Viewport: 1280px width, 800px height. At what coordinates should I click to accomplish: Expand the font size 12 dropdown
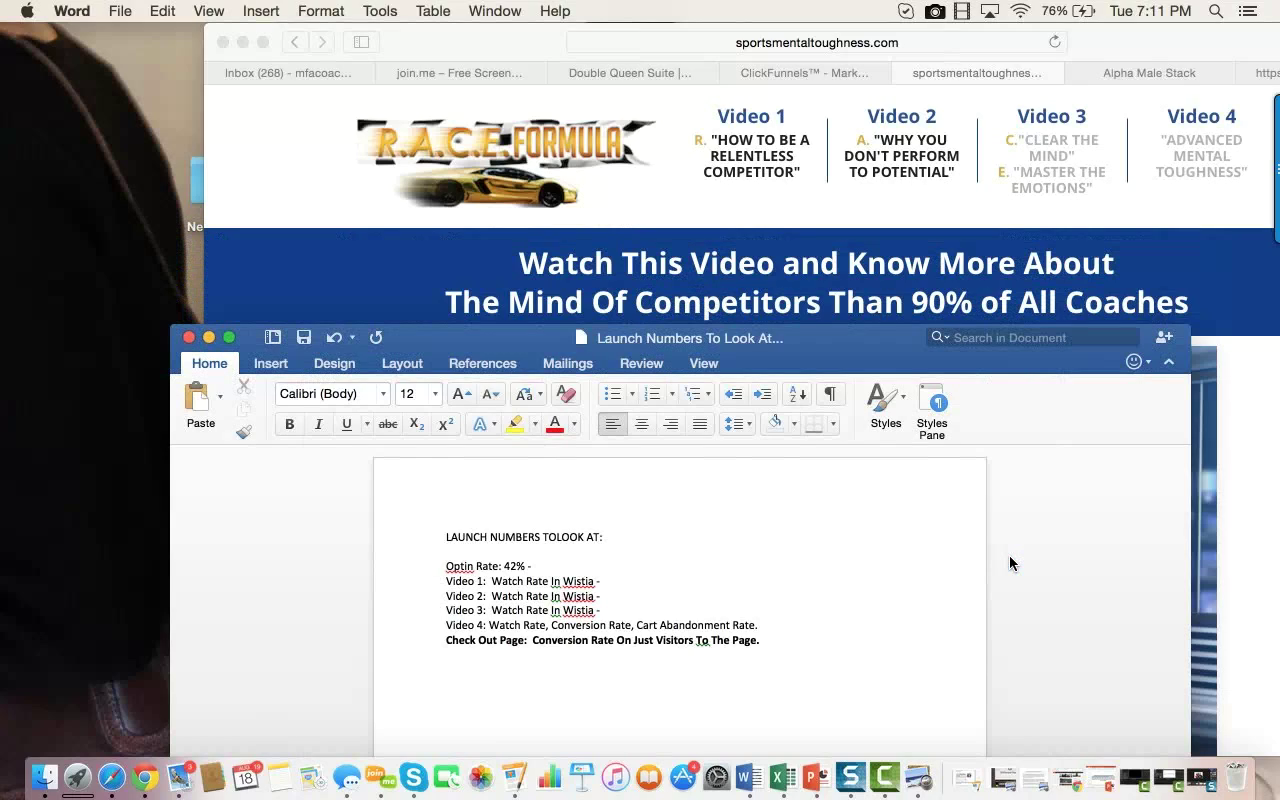click(435, 394)
